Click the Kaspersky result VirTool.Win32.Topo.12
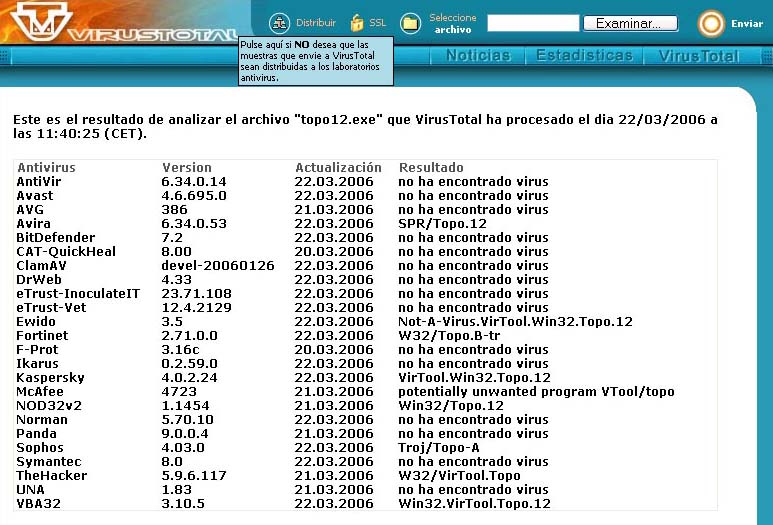The image size is (773, 525). [x=474, y=378]
